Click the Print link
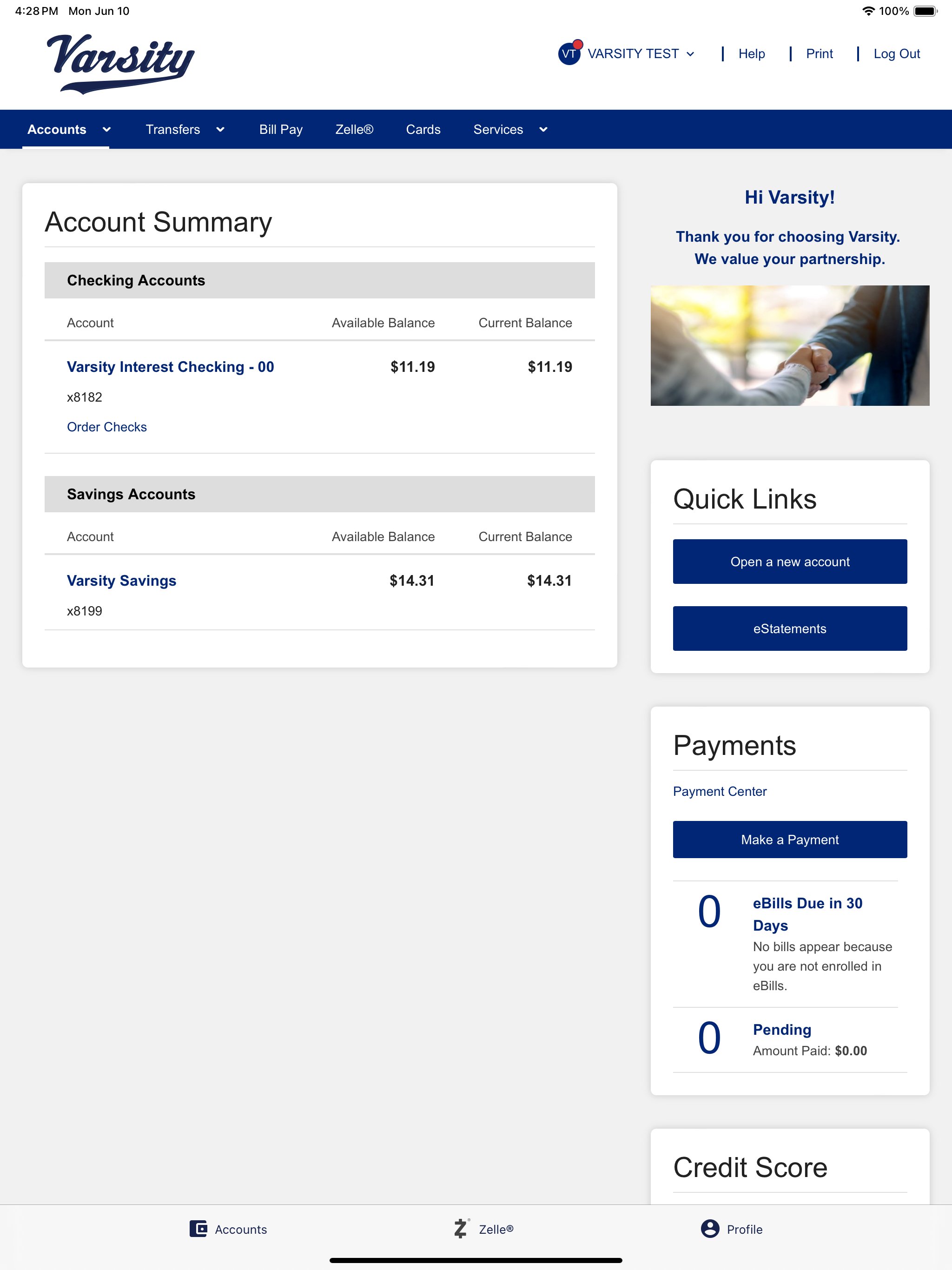 [820, 53]
